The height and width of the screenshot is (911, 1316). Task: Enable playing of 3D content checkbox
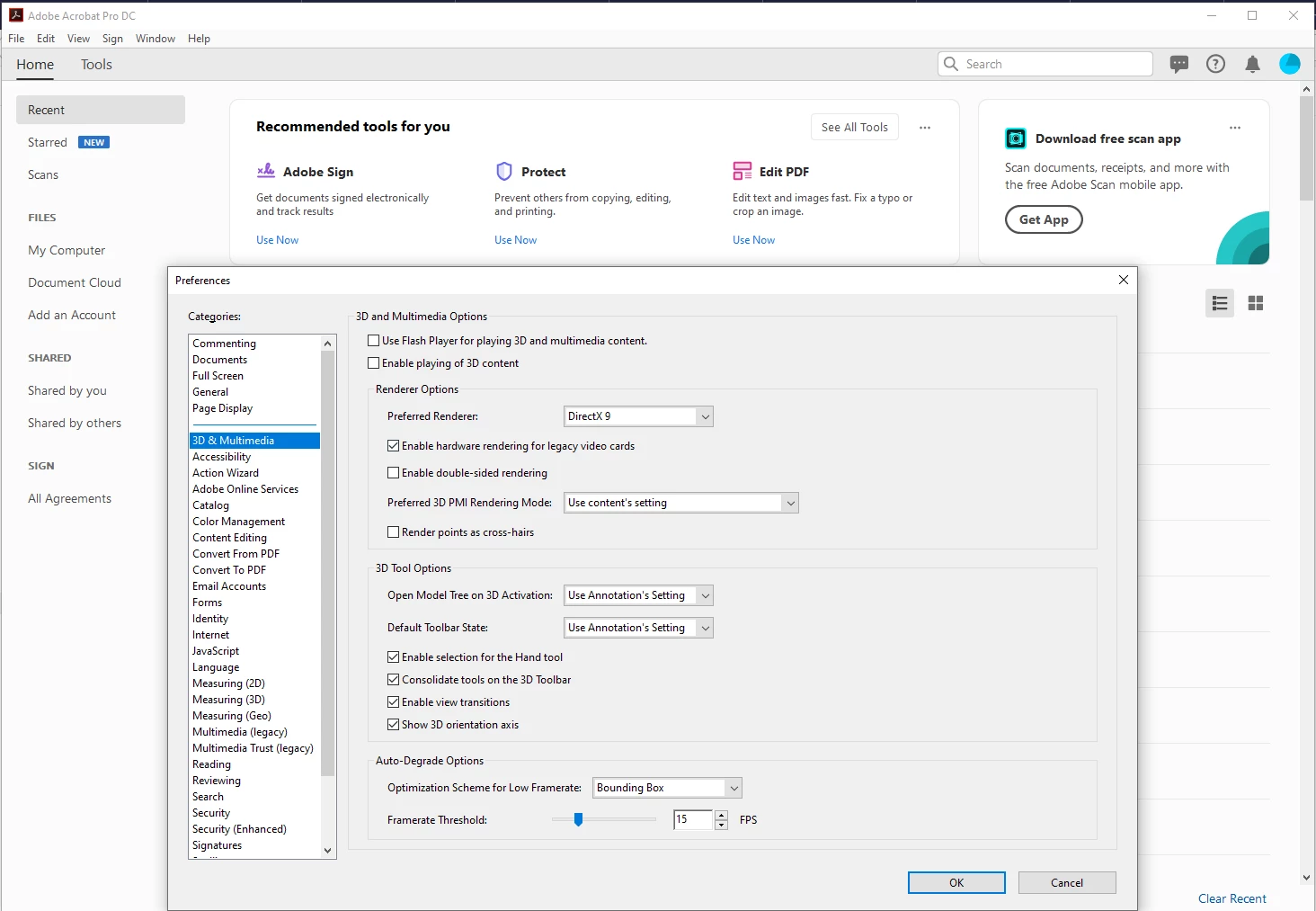click(x=374, y=363)
